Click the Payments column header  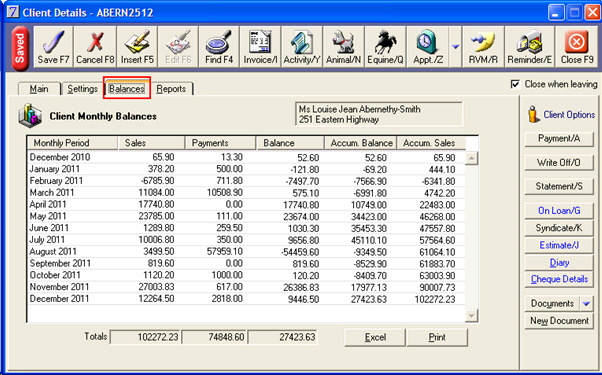[220, 143]
